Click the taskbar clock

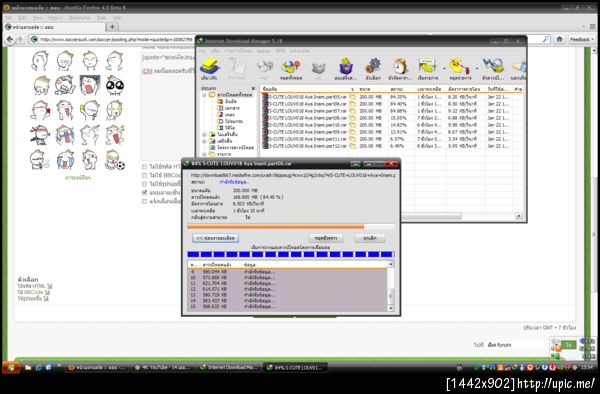click(x=586, y=368)
